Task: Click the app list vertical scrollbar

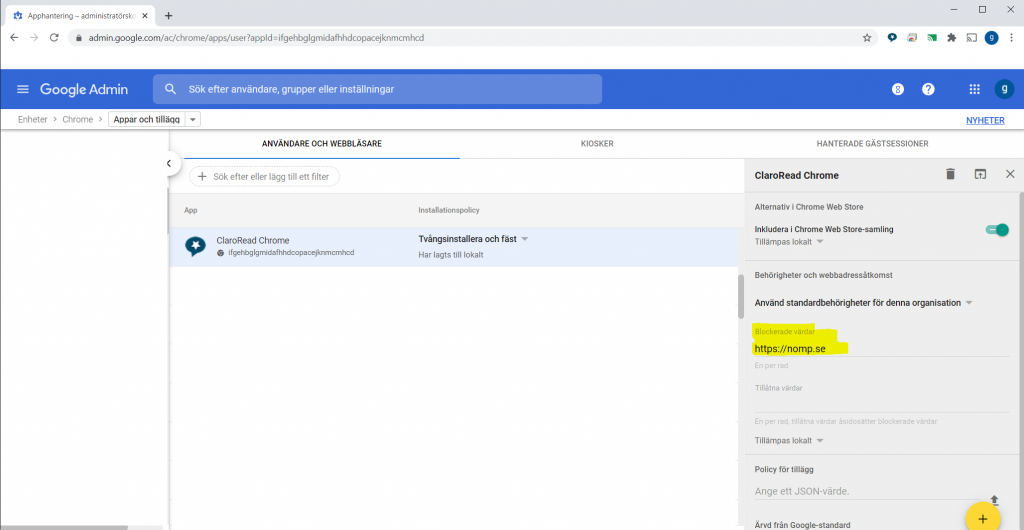Action: 741,296
